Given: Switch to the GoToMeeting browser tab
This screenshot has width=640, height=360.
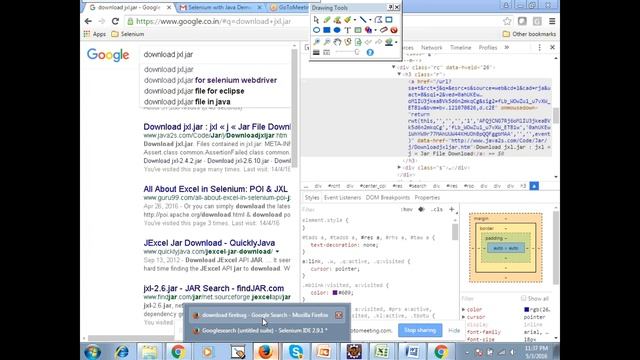Looking at the screenshot, I should [x=290, y=7].
